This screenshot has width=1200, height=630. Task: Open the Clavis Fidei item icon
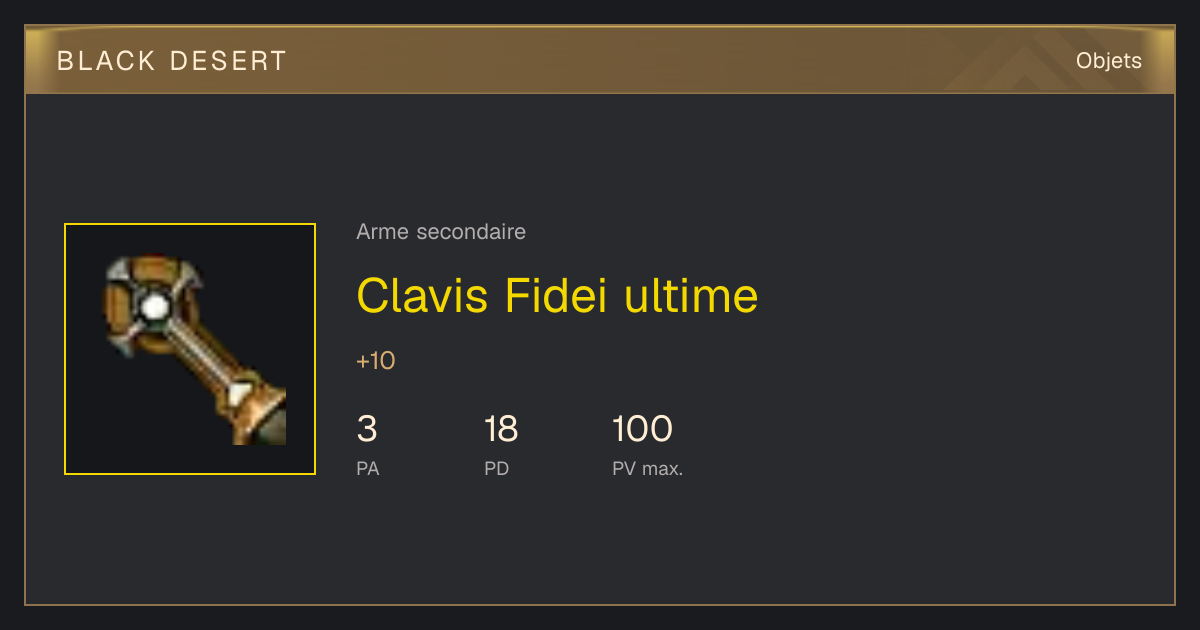pyautogui.click(x=190, y=349)
